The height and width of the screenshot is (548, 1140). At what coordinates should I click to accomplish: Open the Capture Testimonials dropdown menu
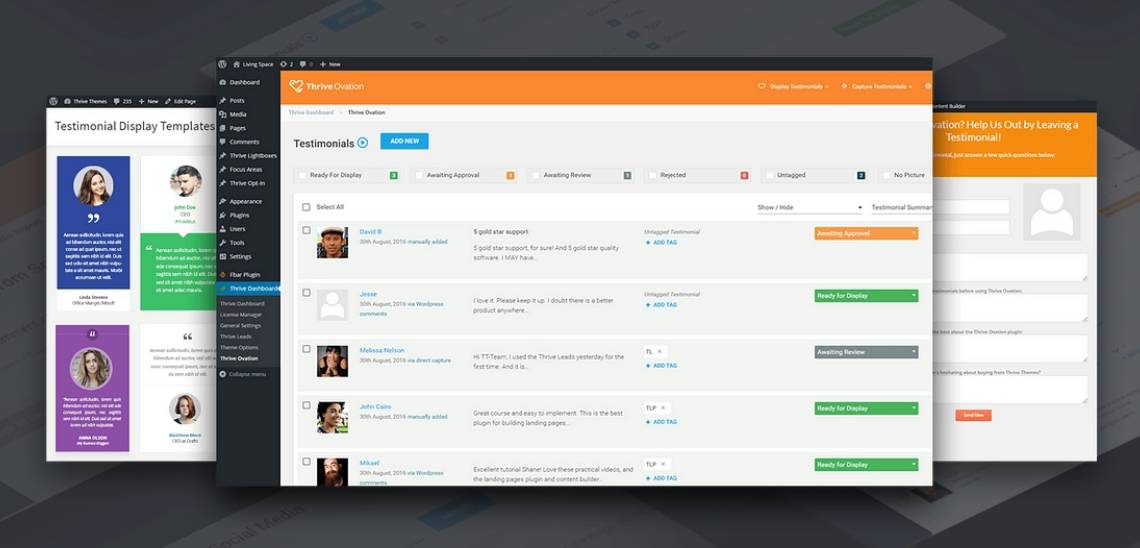[877, 86]
